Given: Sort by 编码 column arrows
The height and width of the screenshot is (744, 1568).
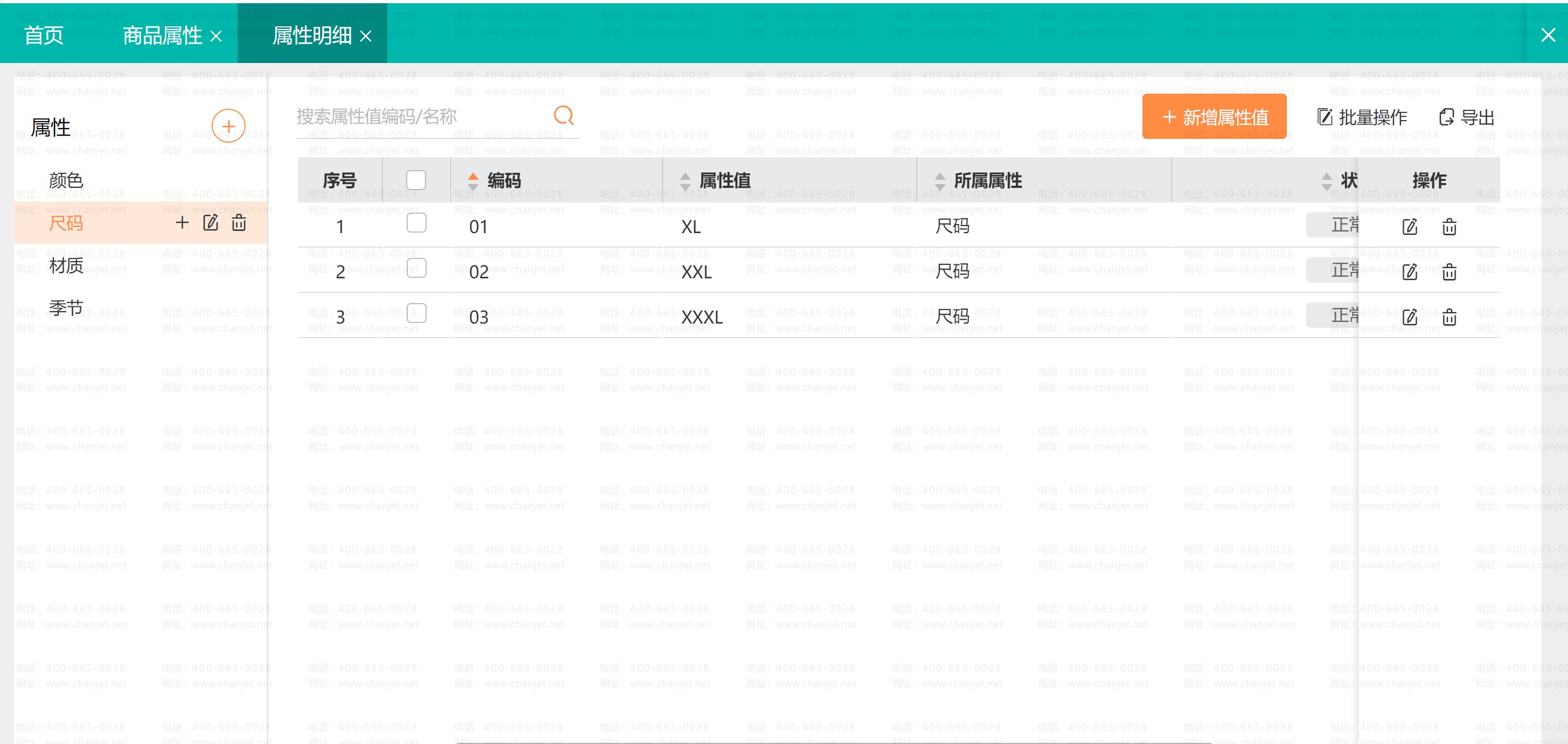Looking at the screenshot, I should pyautogui.click(x=473, y=181).
